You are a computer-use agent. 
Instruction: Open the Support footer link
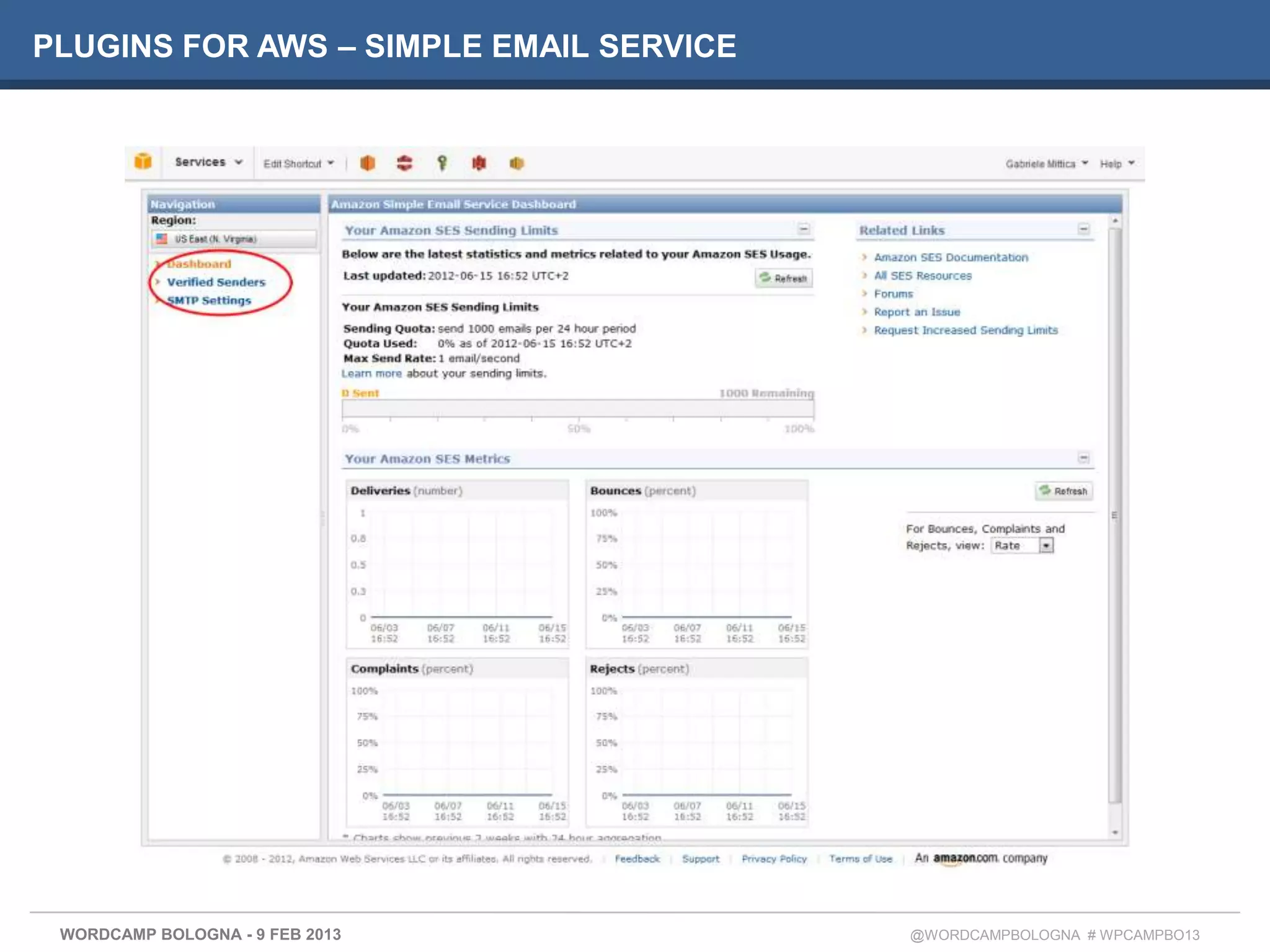click(x=701, y=859)
